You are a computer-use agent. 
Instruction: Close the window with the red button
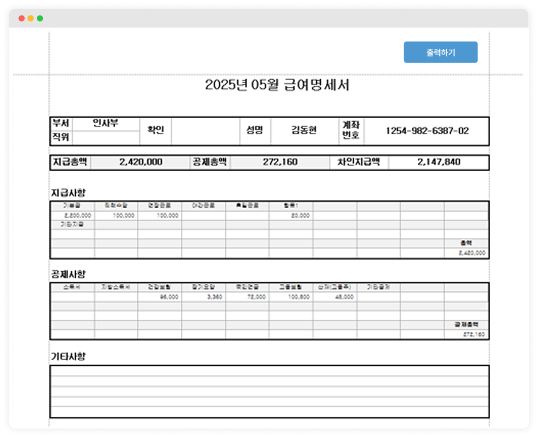pos(22,18)
